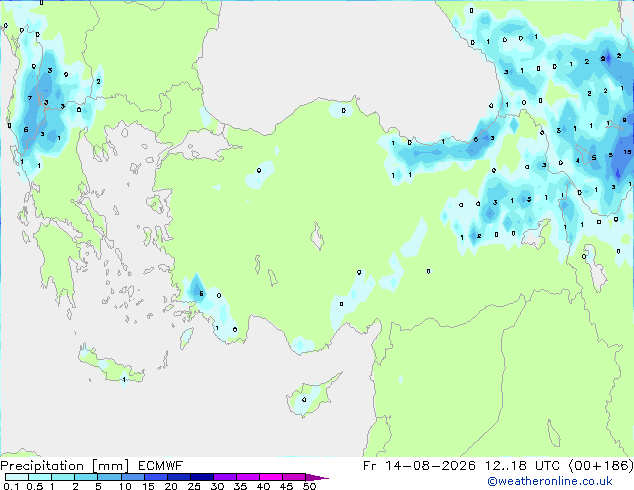634x490 pixels.
Task: Click the "15" precipitation value on the map
Action: [x=627, y=152]
